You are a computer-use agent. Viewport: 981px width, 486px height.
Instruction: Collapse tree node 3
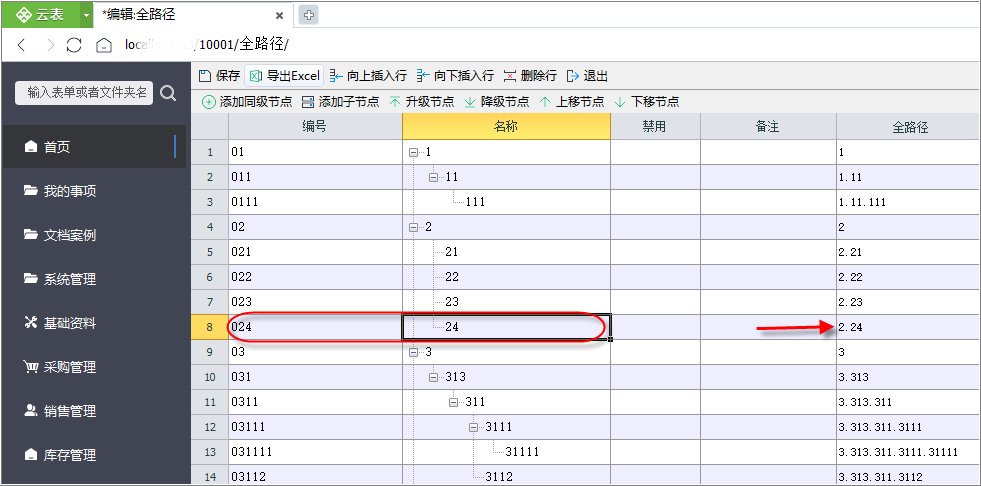[x=413, y=352]
